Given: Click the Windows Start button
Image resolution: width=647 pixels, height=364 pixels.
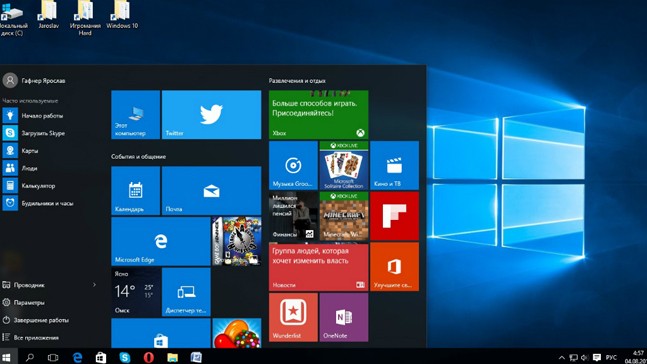Looking at the screenshot, I should [7, 357].
